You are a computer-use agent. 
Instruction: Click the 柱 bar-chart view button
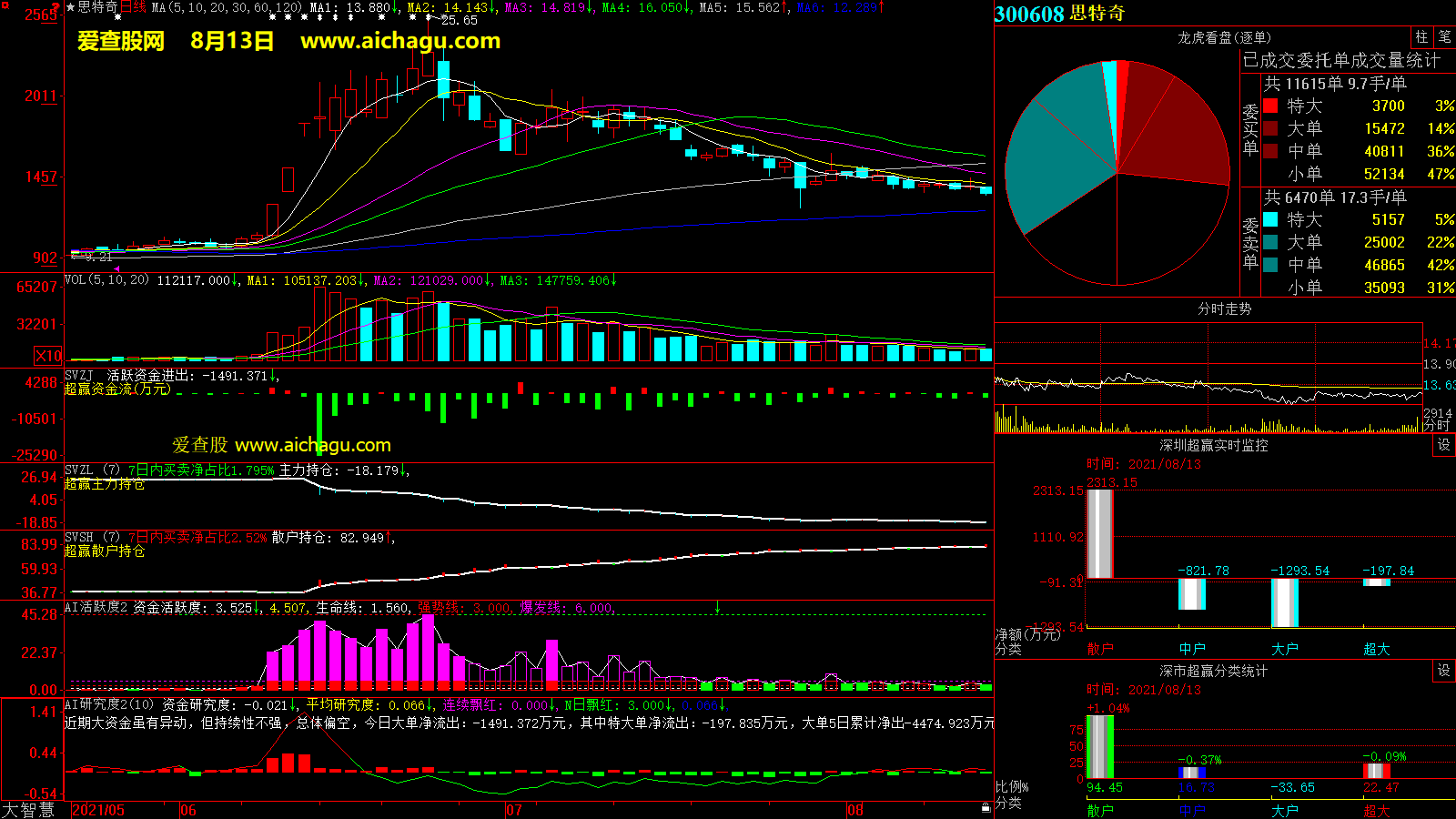tap(1421, 37)
